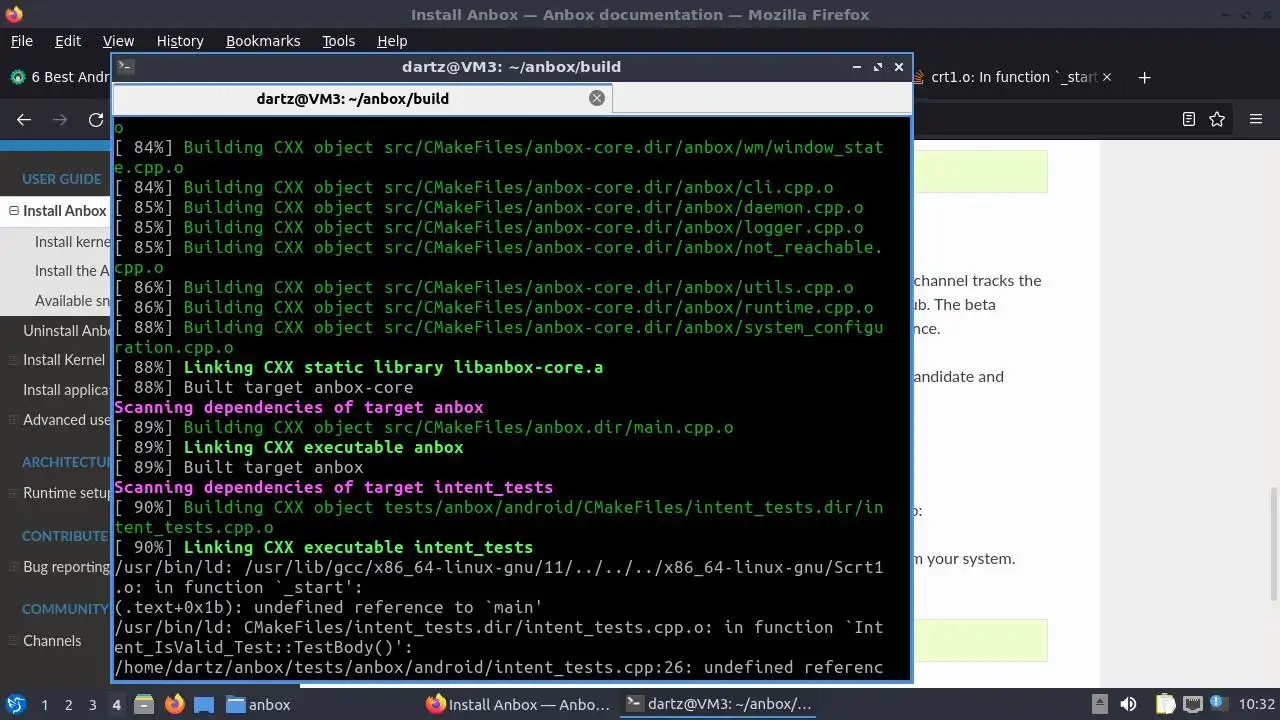The height and width of the screenshot is (720, 1280).
Task: Launch file manager from the panel
Action: [x=143, y=704]
